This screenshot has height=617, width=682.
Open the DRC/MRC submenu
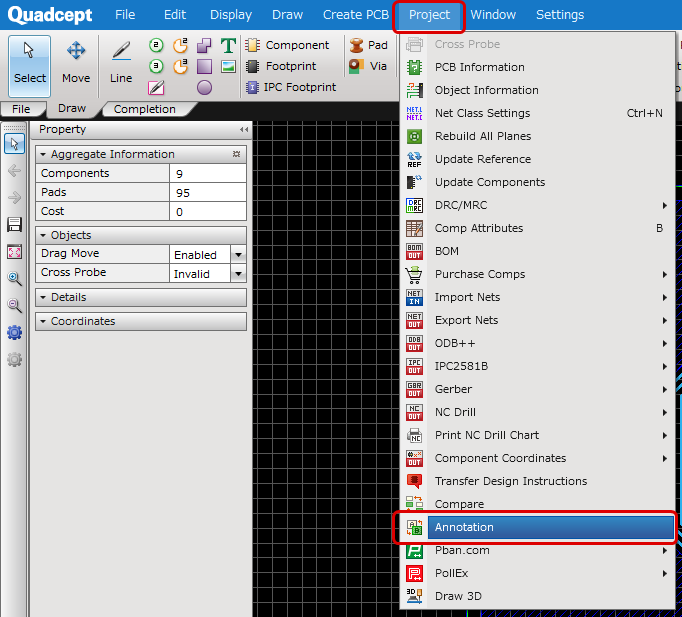point(537,205)
